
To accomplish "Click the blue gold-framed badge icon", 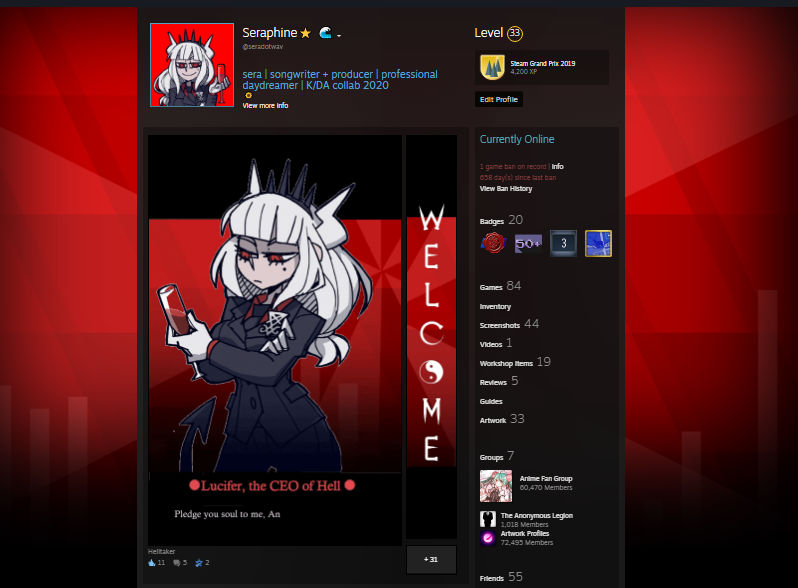I will coord(598,243).
